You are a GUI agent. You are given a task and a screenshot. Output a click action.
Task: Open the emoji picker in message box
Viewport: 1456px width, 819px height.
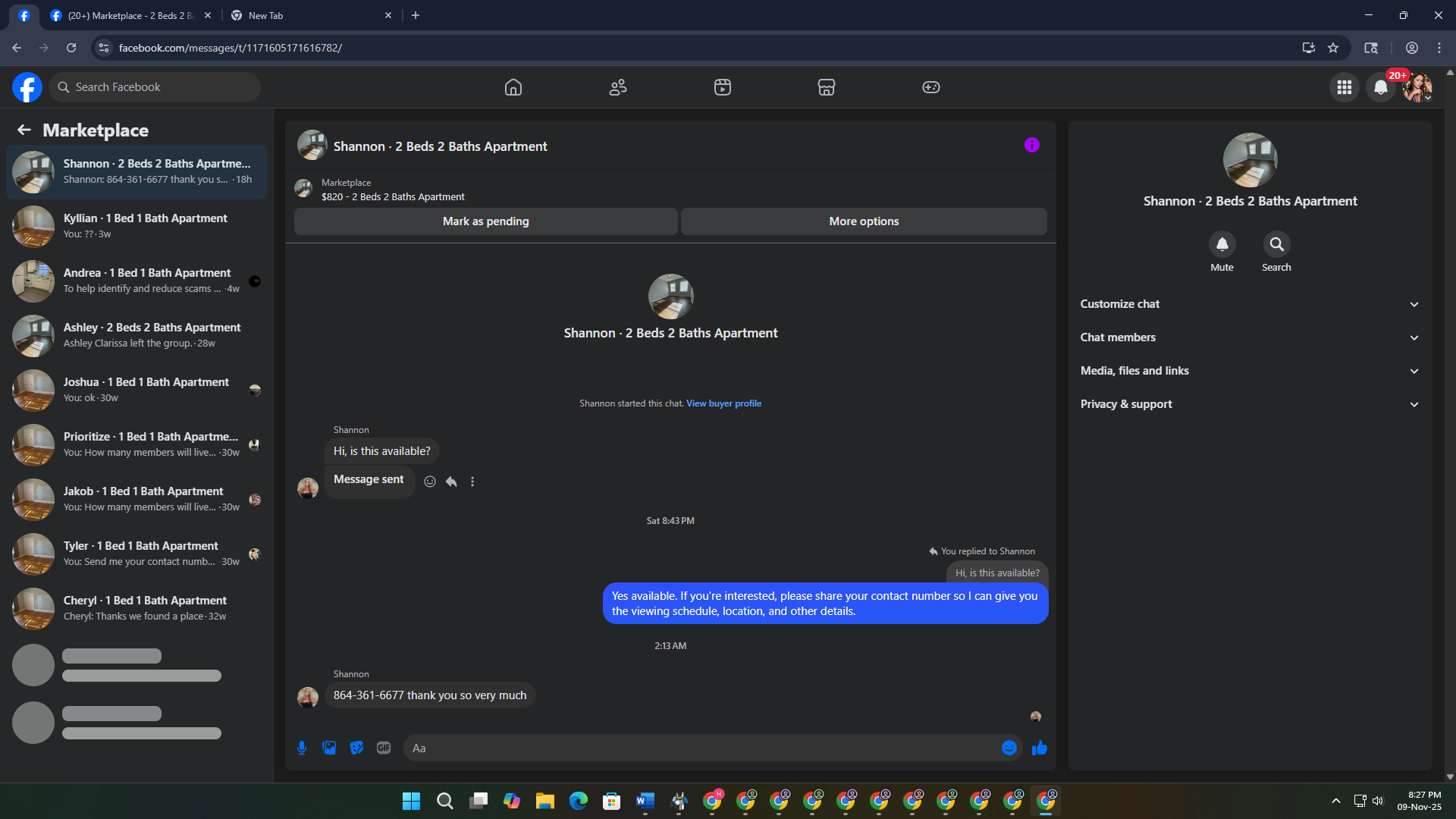1009,748
